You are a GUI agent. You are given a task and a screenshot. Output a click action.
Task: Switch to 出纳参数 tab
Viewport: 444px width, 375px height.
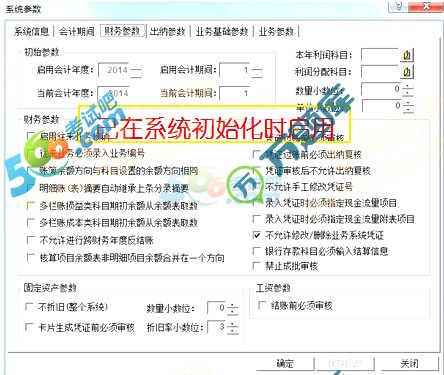[x=168, y=32]
